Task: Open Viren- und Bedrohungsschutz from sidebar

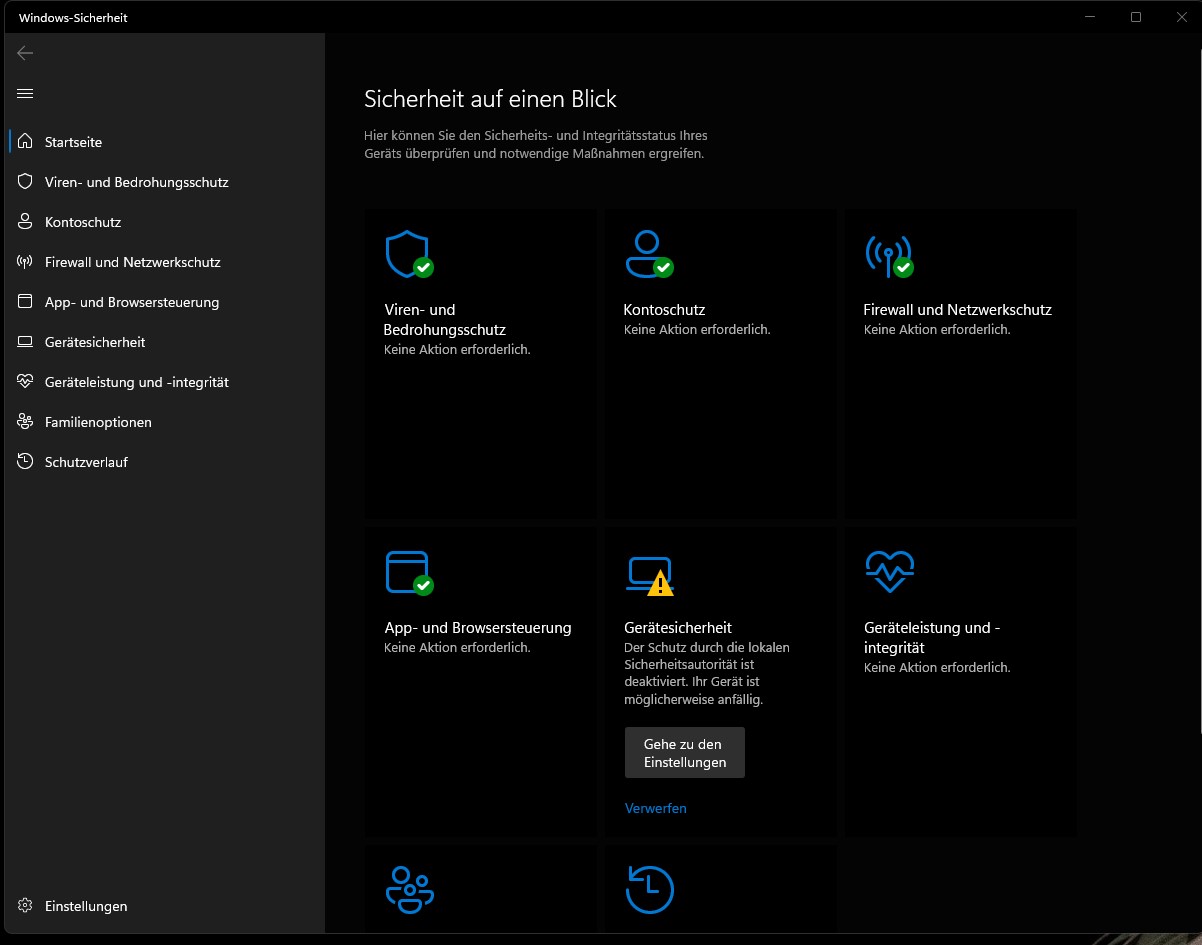Action: (x=165, y=182)
